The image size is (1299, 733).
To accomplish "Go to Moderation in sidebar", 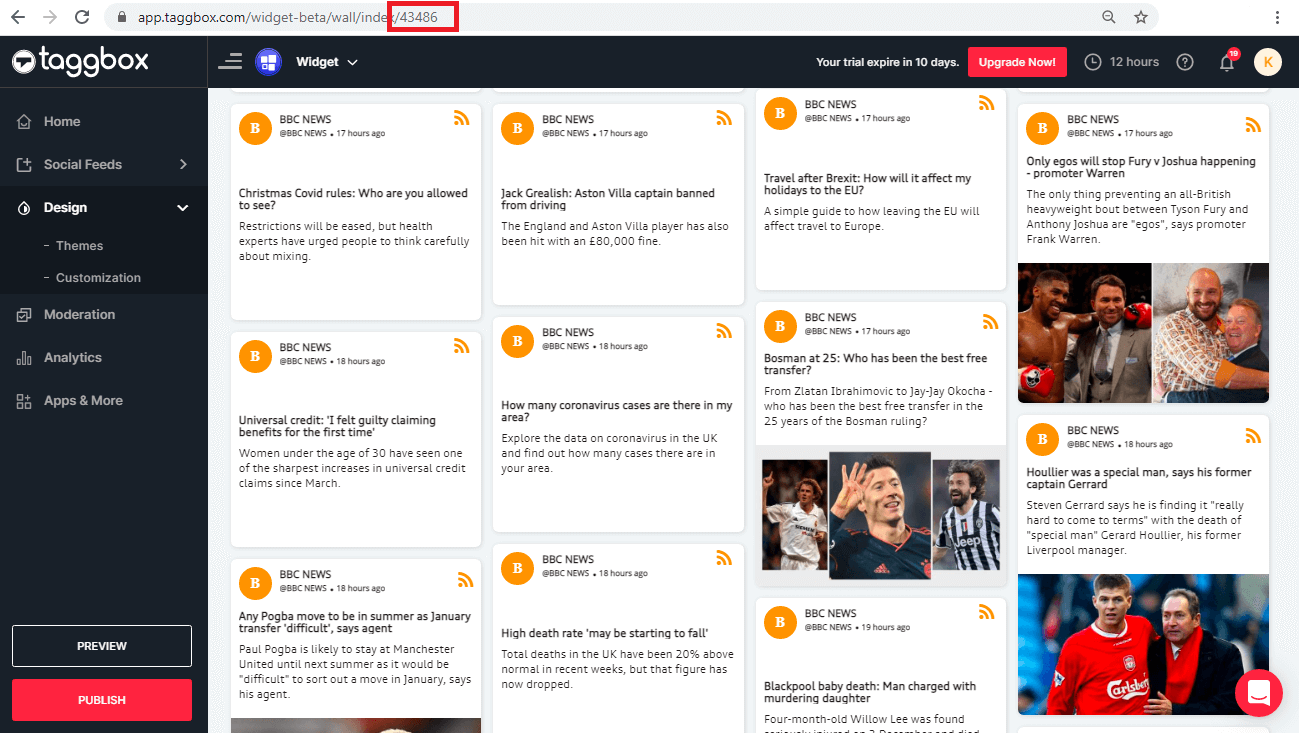I will point(79,314).
